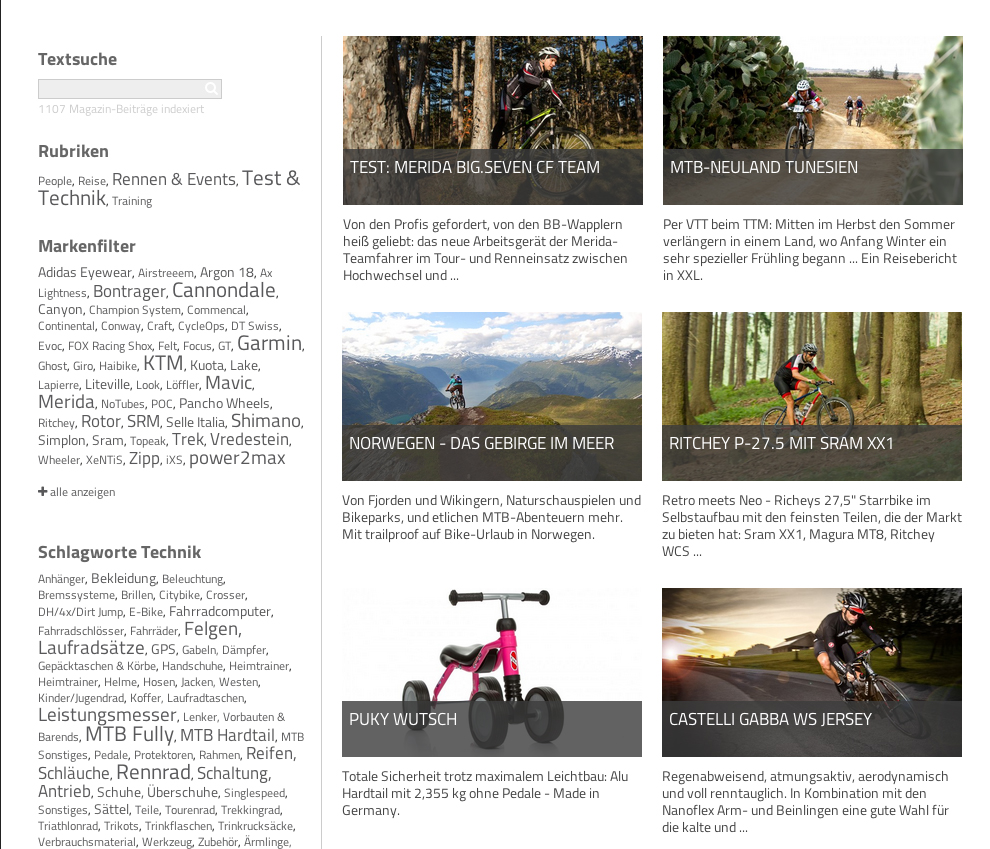Filter by the Cannondale brand
The image size is (990, 849).
(x=224, y=290)
